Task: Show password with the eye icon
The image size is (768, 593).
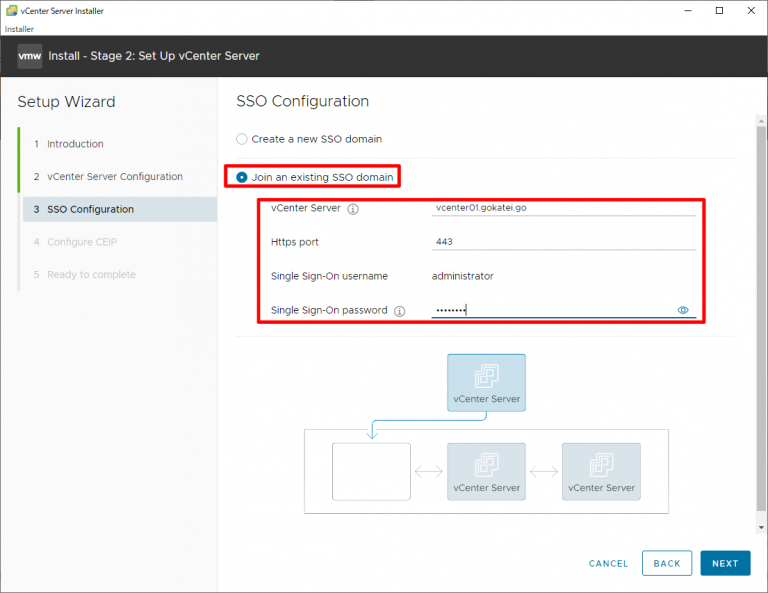Action: point(684,310)
